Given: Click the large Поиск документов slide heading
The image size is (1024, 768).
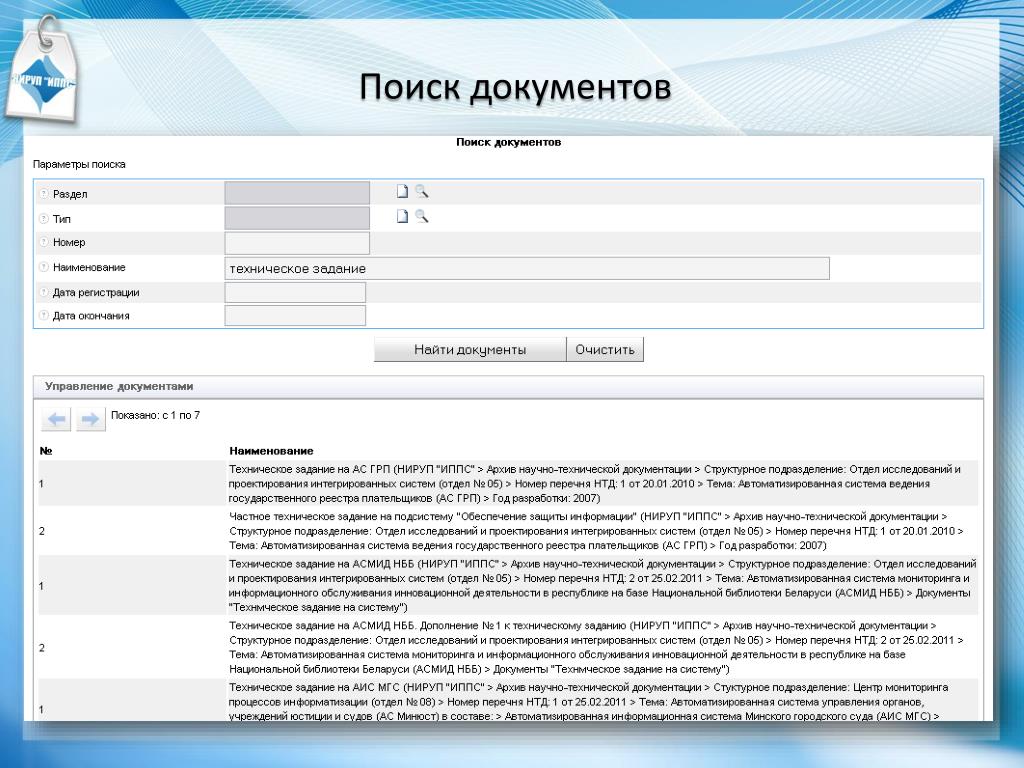Looking at the screenshot, I should [515, 88].
